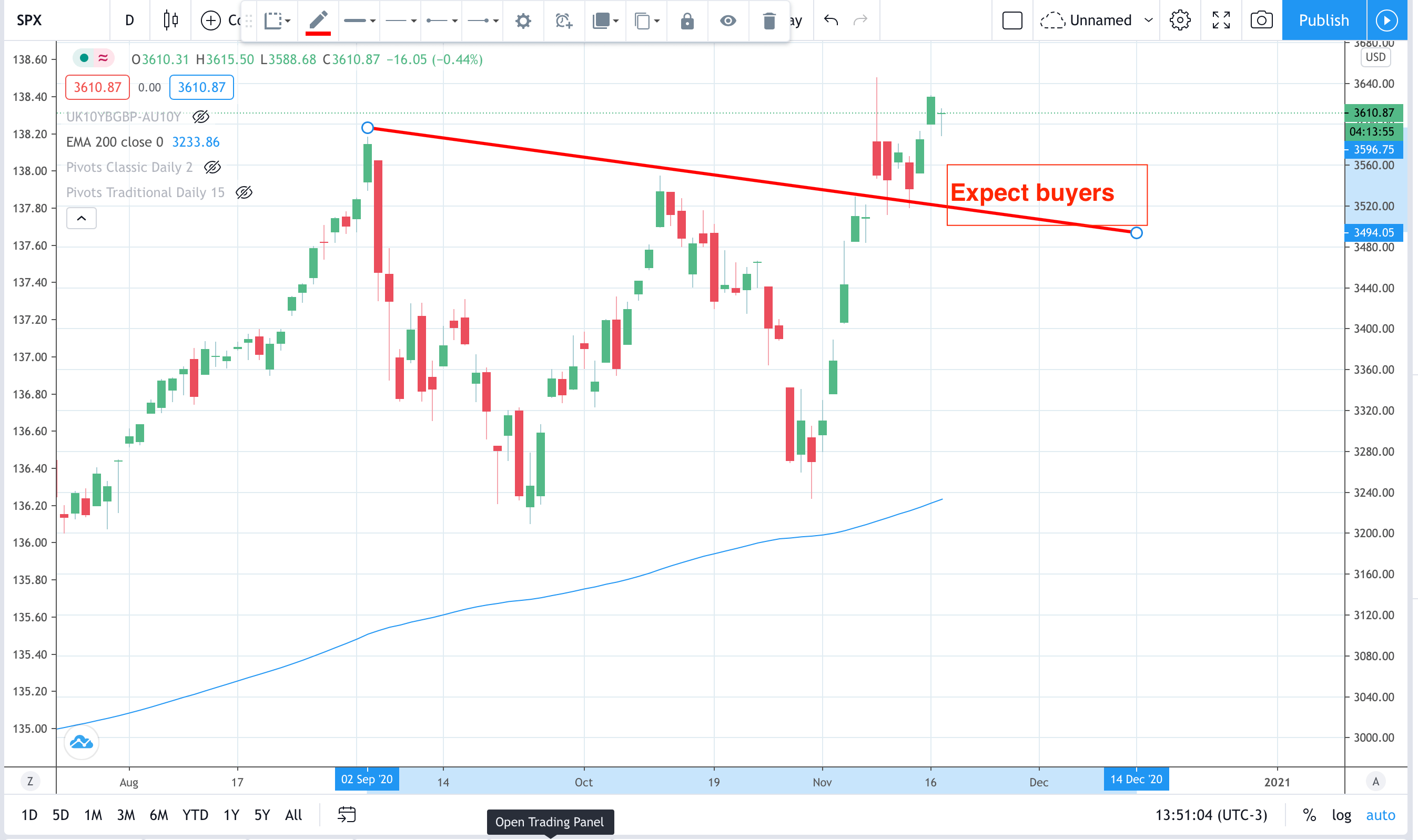Screen dimensions: 1418x840
Task: Click the SPX symbol search field
Action: click(29, 21)
